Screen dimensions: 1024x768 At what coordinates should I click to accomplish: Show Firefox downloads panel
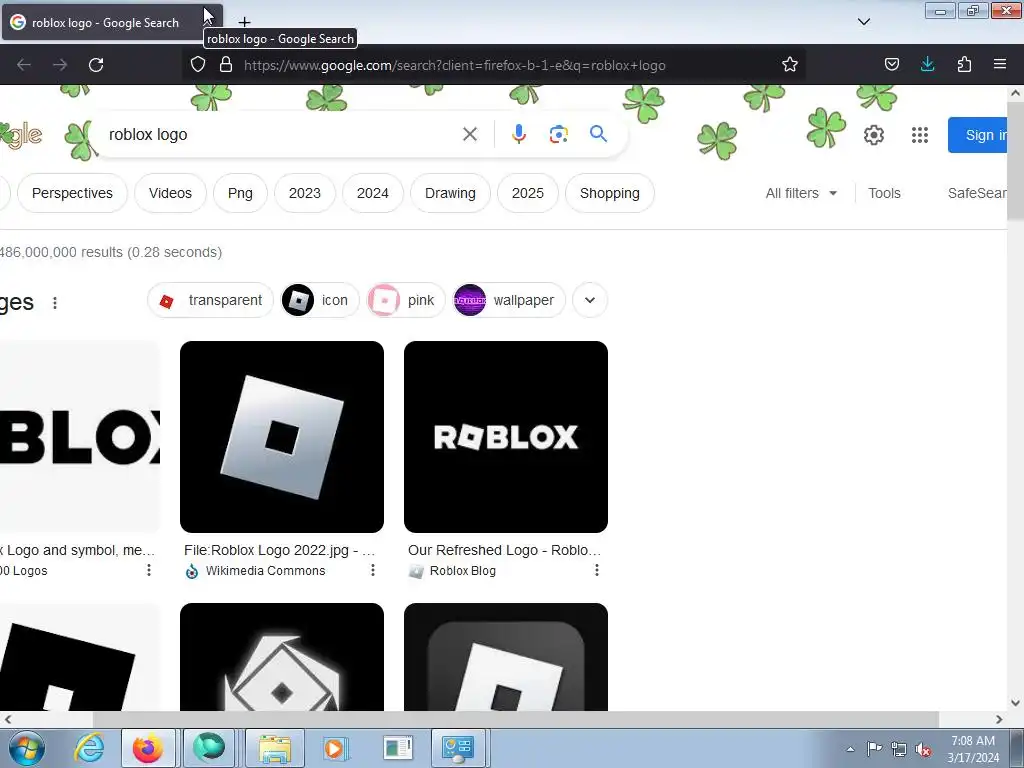click(927, 65)
